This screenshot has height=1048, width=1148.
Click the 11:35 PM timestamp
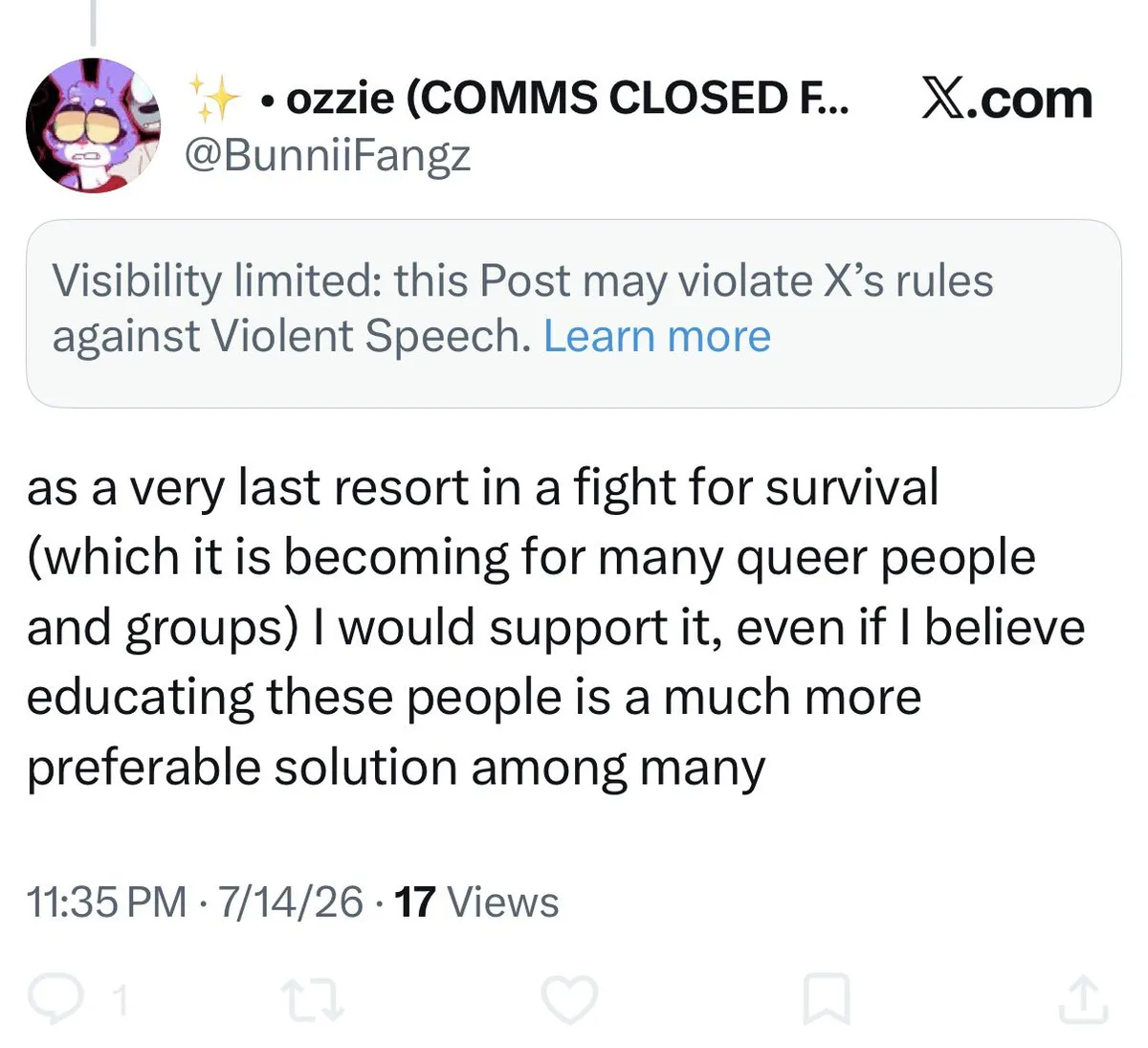pos(107,902)
